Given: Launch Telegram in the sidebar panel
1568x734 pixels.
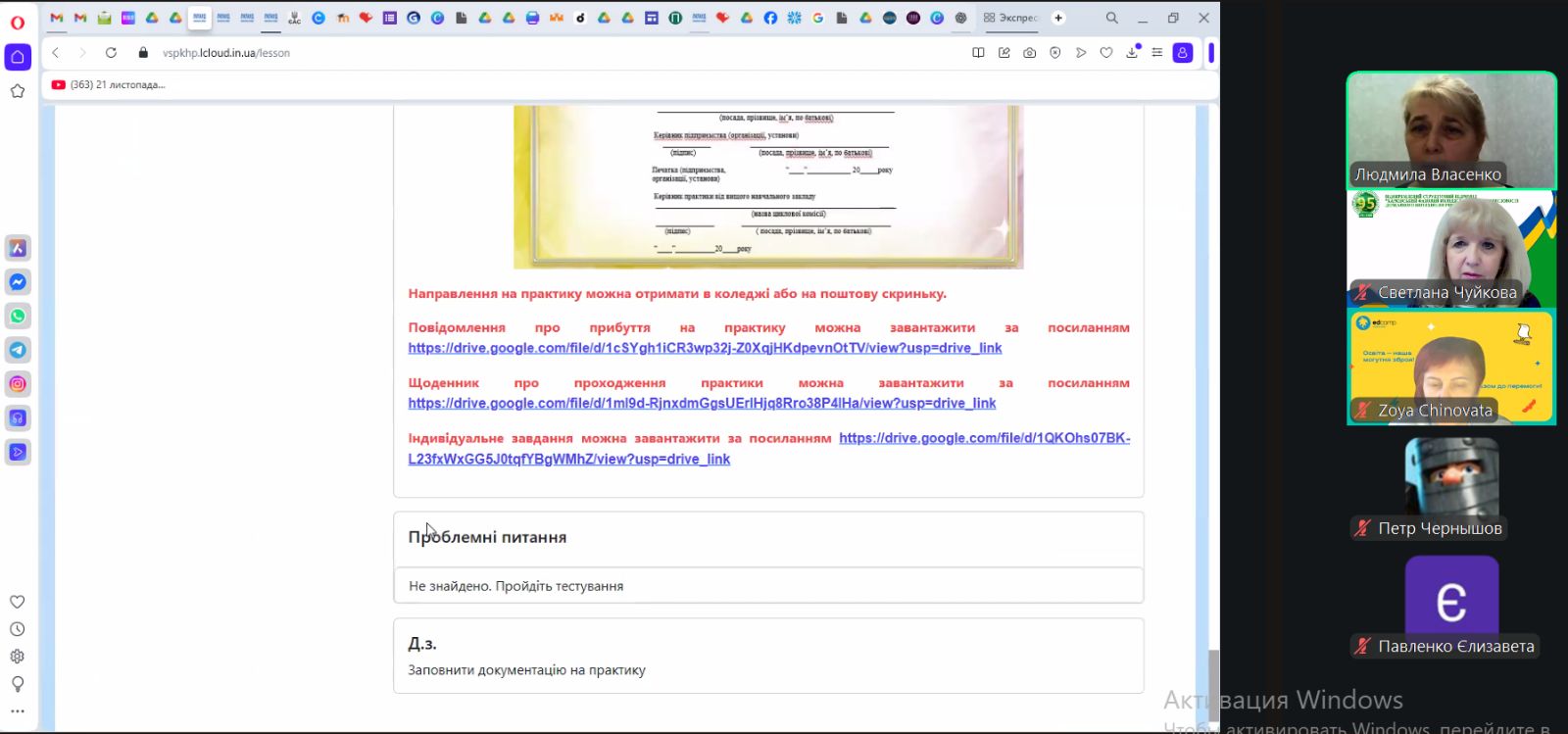Looking at the screenshot, I should pos(18,350).
